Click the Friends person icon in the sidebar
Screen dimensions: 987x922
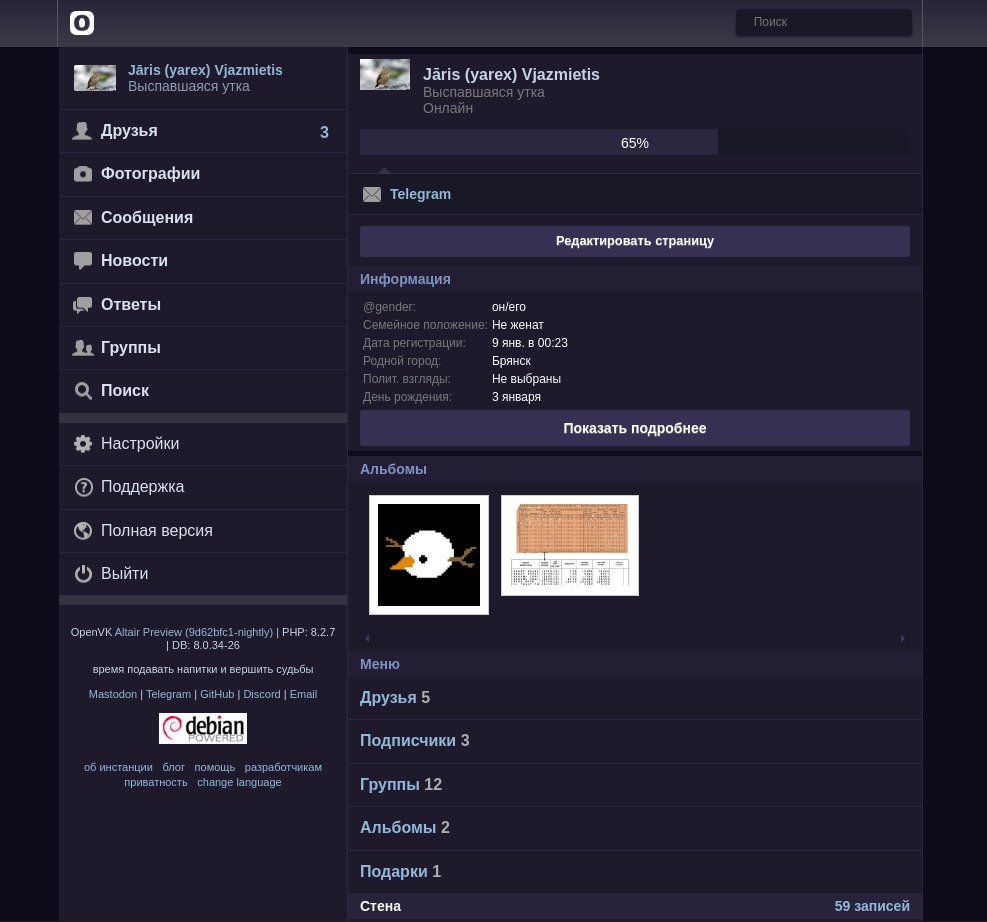point(82,131)
